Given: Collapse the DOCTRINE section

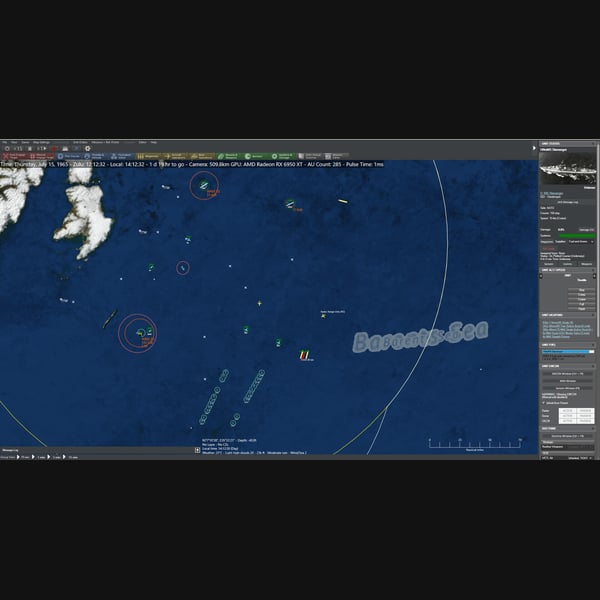Looking at the screenshot, I should (x=593, y=429).
